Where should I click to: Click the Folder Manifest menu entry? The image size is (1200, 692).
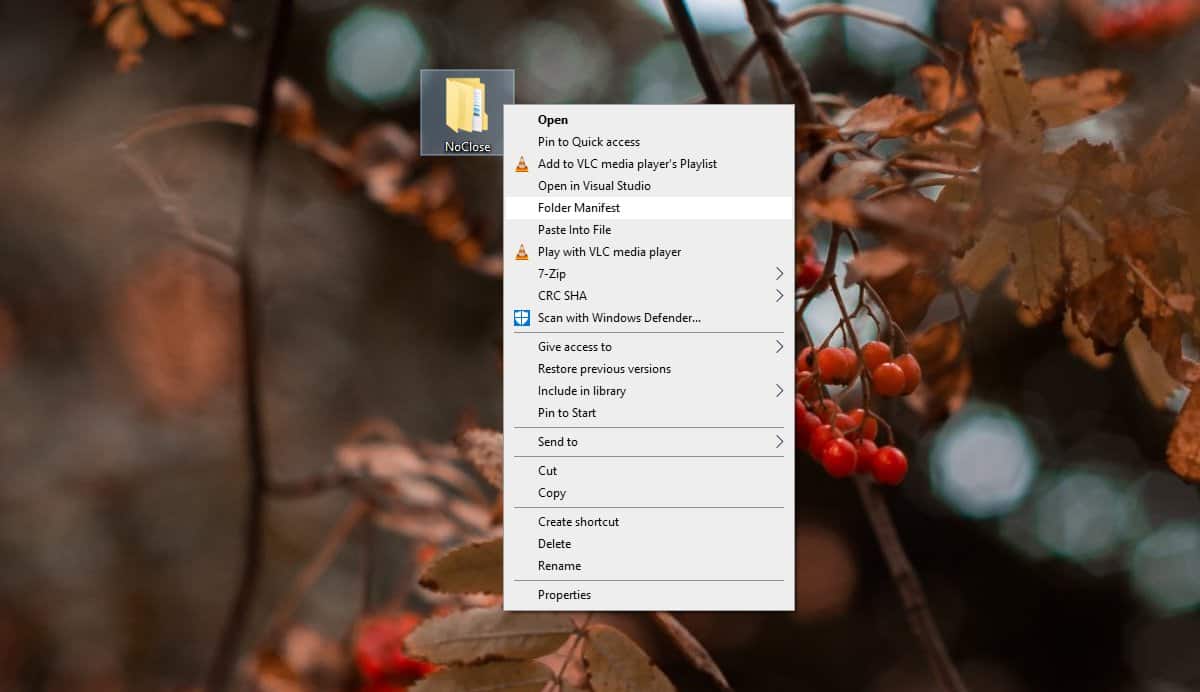(649, 208)
